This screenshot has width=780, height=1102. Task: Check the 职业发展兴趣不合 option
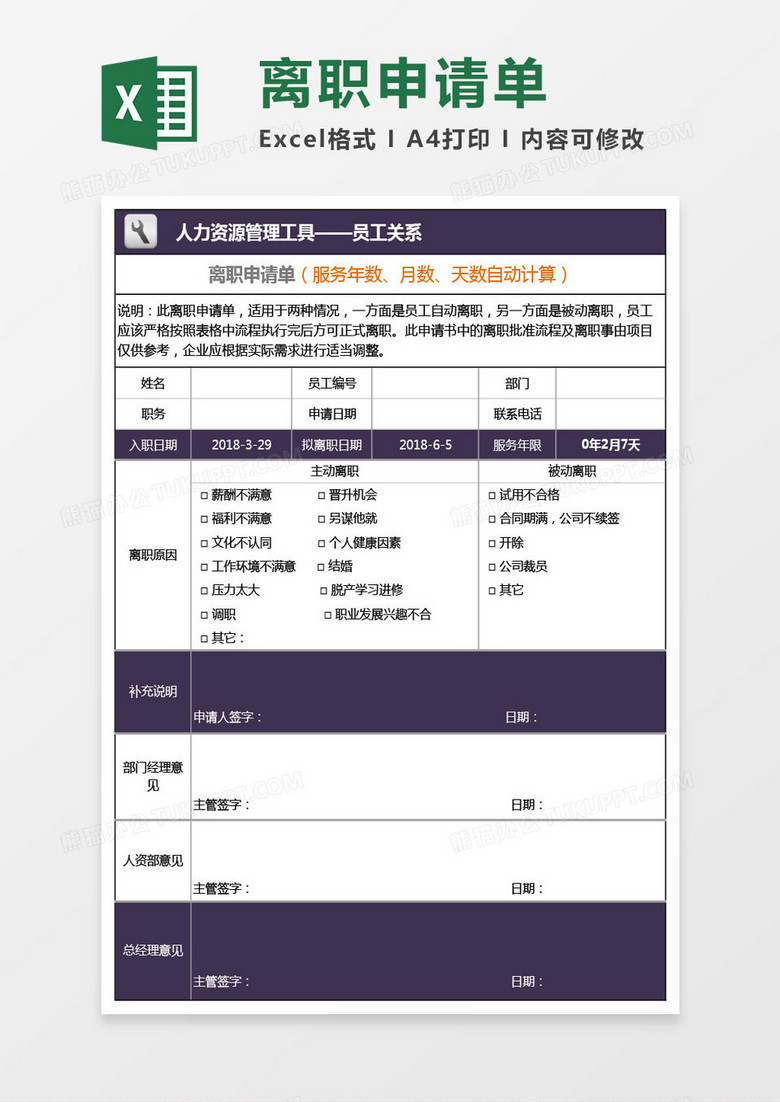click(x=327, y=615)
